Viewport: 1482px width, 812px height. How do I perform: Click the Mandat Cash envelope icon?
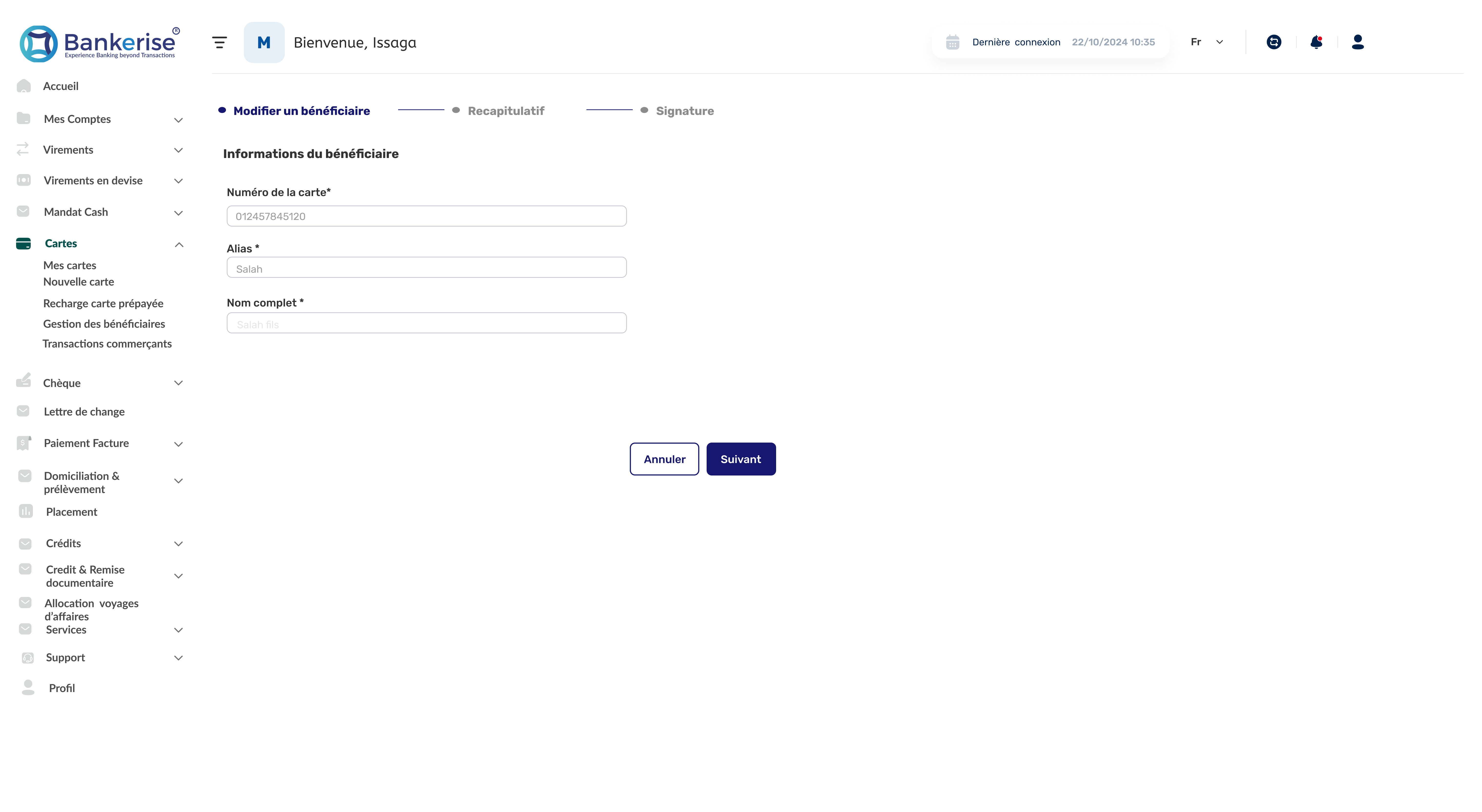(23, 211)
